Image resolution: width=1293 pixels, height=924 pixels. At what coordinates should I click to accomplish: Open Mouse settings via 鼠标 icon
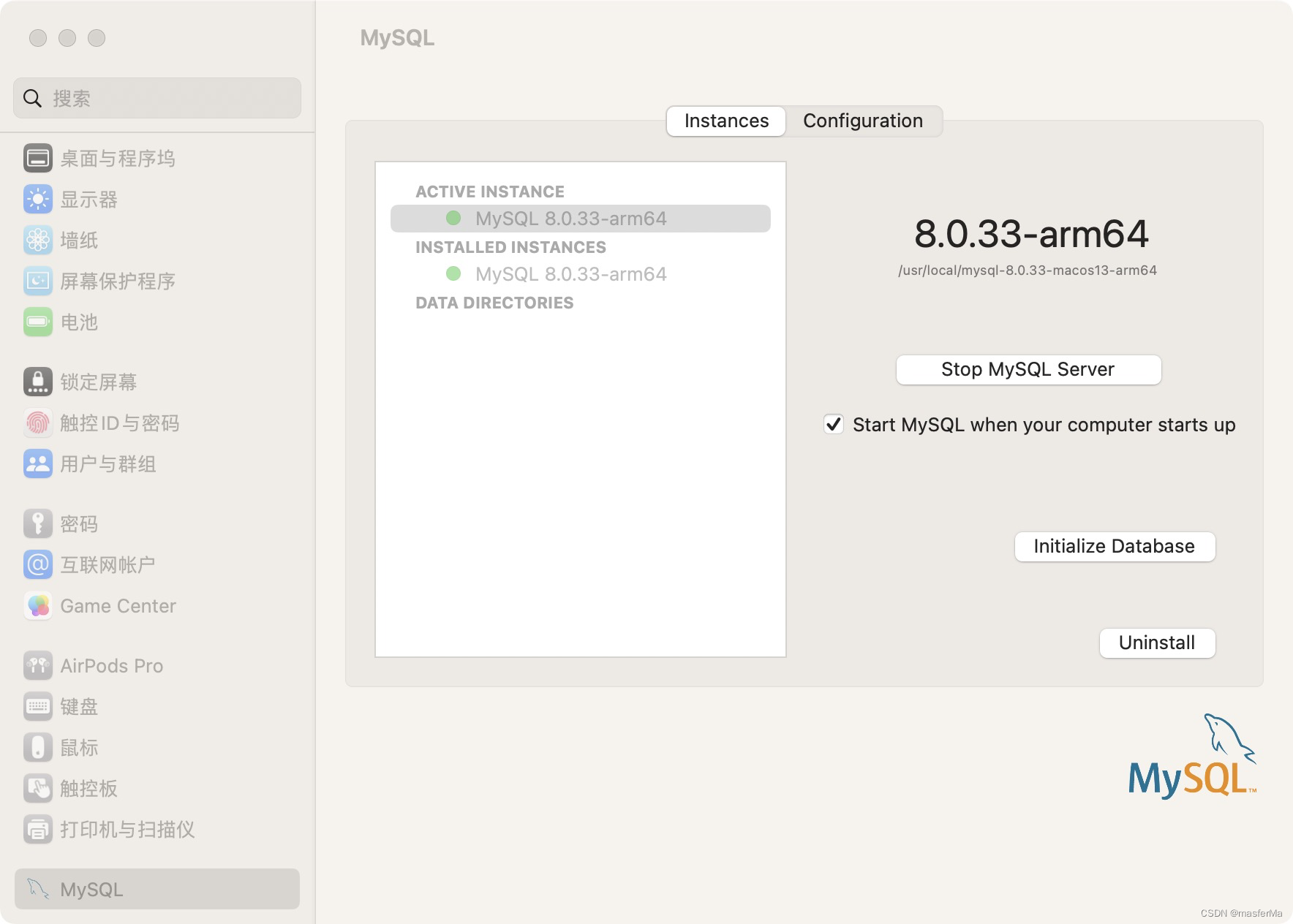tap(37, 747)
